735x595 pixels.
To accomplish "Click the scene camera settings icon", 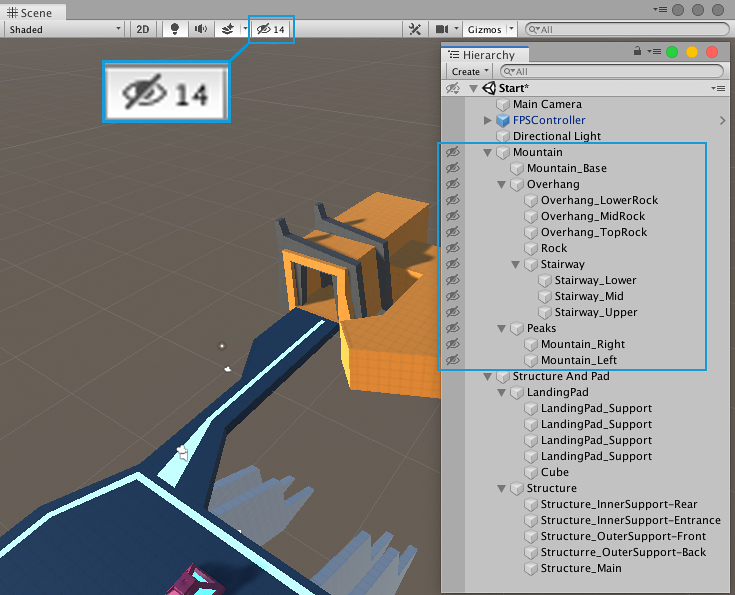I will click(x=442, y=30).
